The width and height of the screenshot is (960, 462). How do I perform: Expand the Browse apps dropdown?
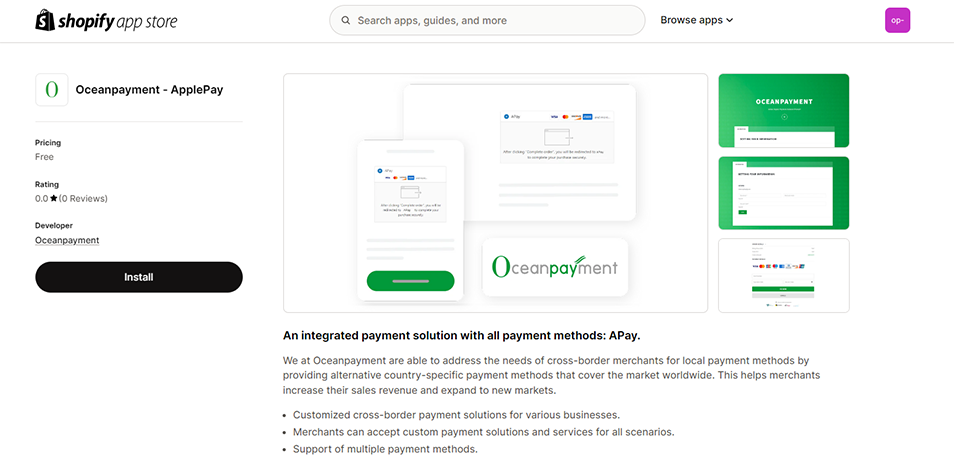click(697, 20)
